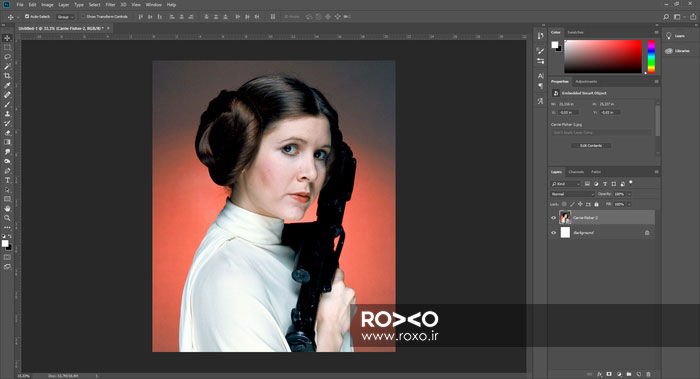Screen dimensions: 700x379
Task: Click the search icon at top right
Action: (x=666, y=17)
